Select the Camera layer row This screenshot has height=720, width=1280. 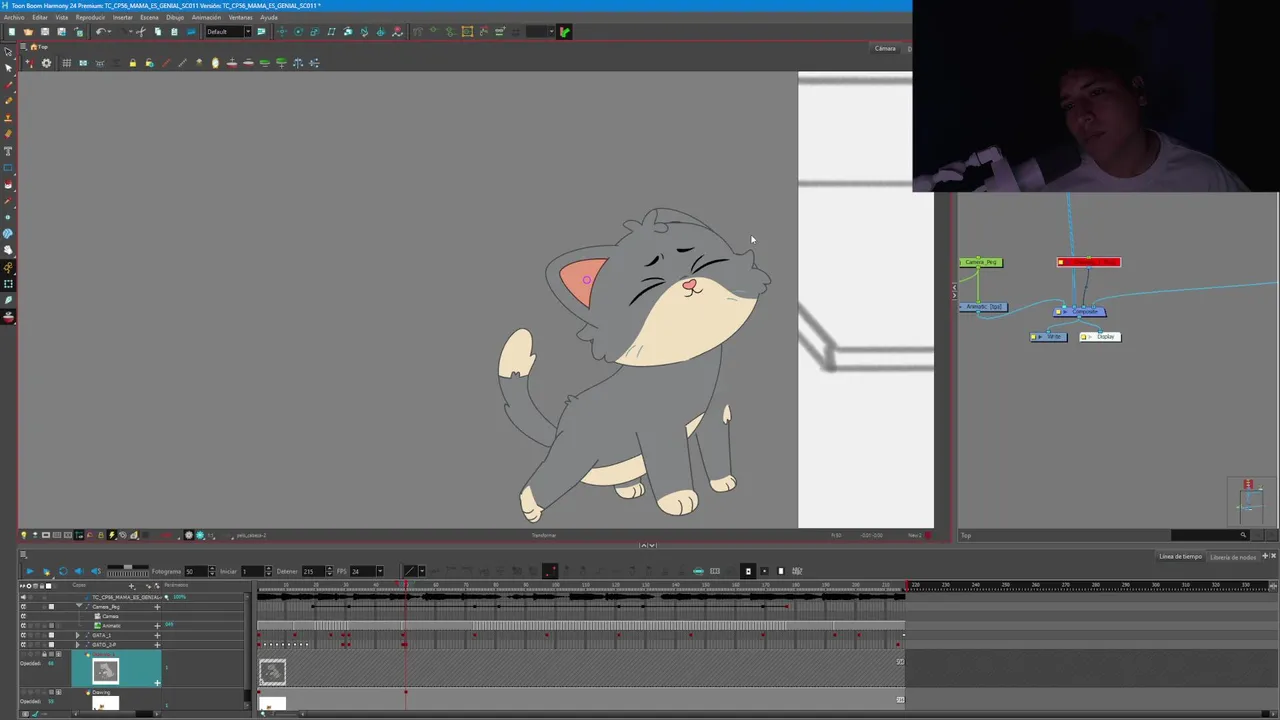click(110, 616)
